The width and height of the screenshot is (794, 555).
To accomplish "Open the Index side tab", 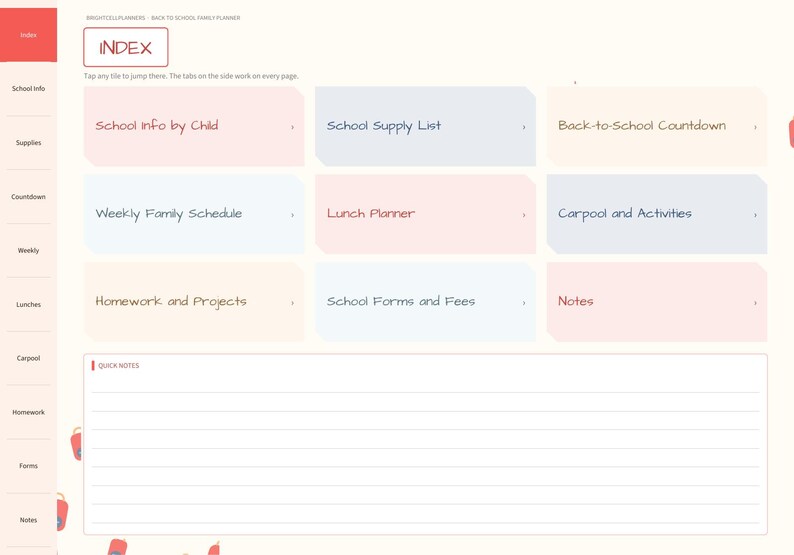I will (28, 35).
